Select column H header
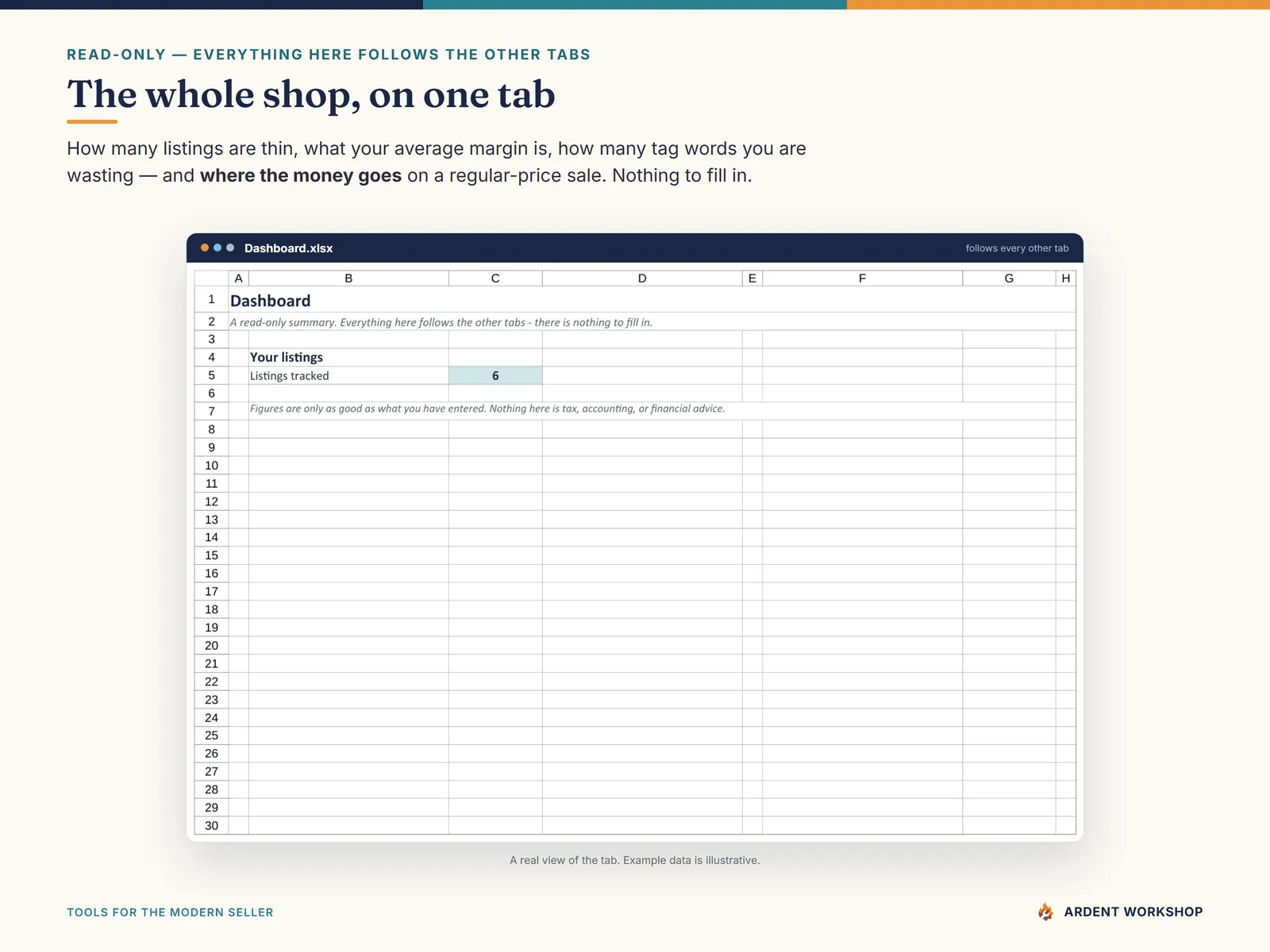Image resolution: width=1270 pixels, height=952 pixels. point(1066,278)
